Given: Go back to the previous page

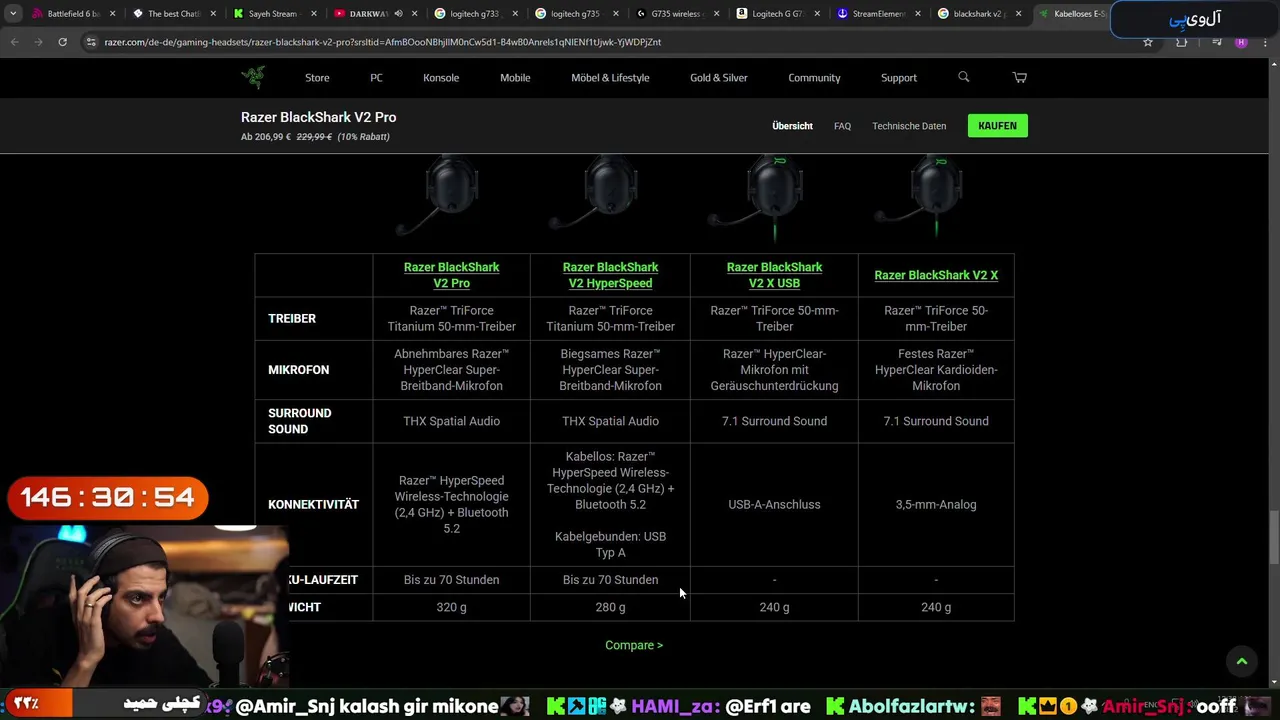Looking at the screenshot, I should 14,42.
